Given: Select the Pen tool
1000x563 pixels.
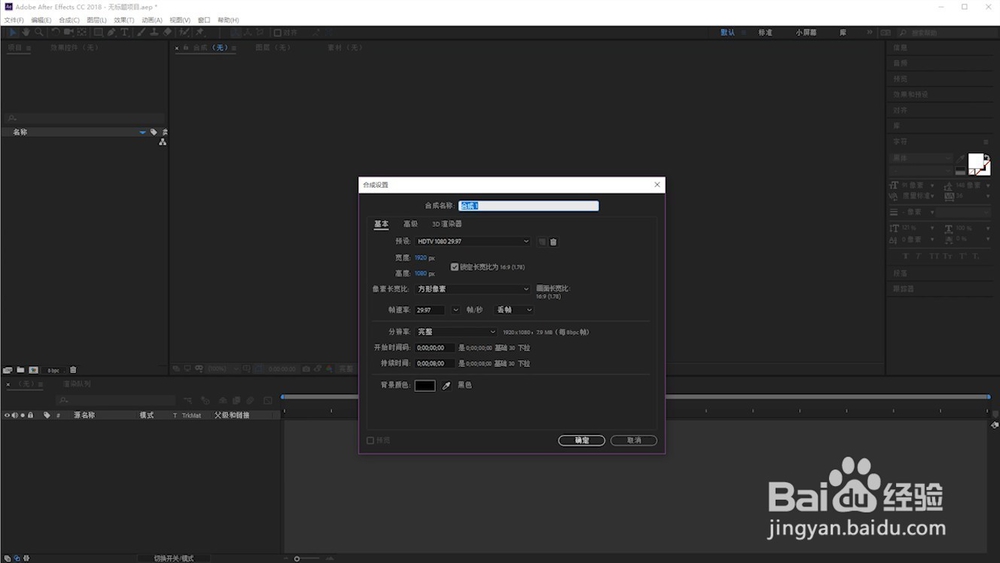Looking at the screenshot, I should click(x=112, y=32).
